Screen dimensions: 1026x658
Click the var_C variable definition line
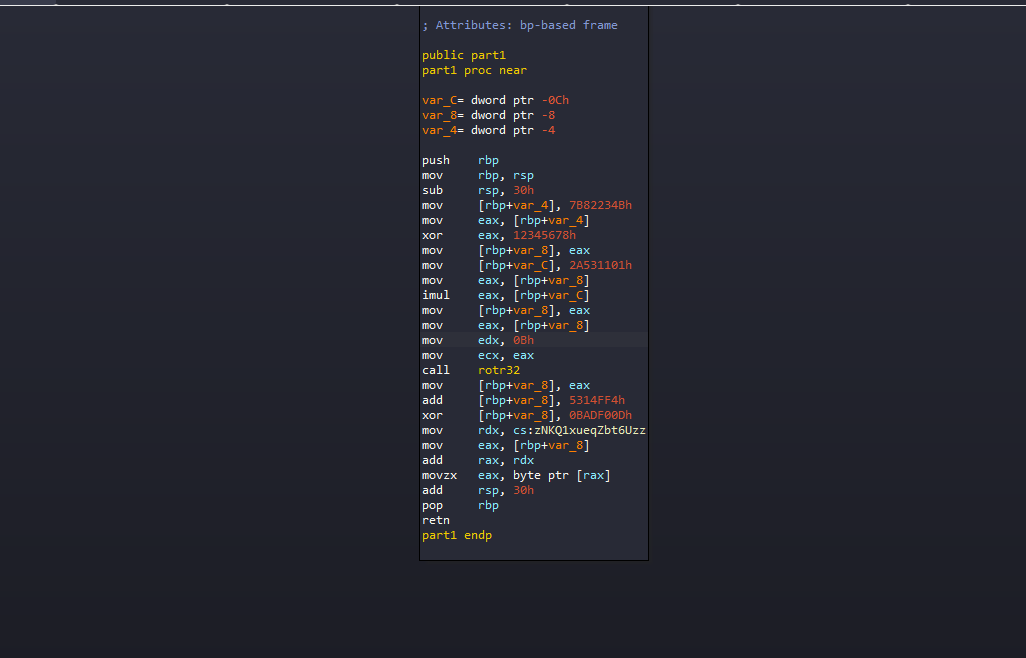pos(495,100)
